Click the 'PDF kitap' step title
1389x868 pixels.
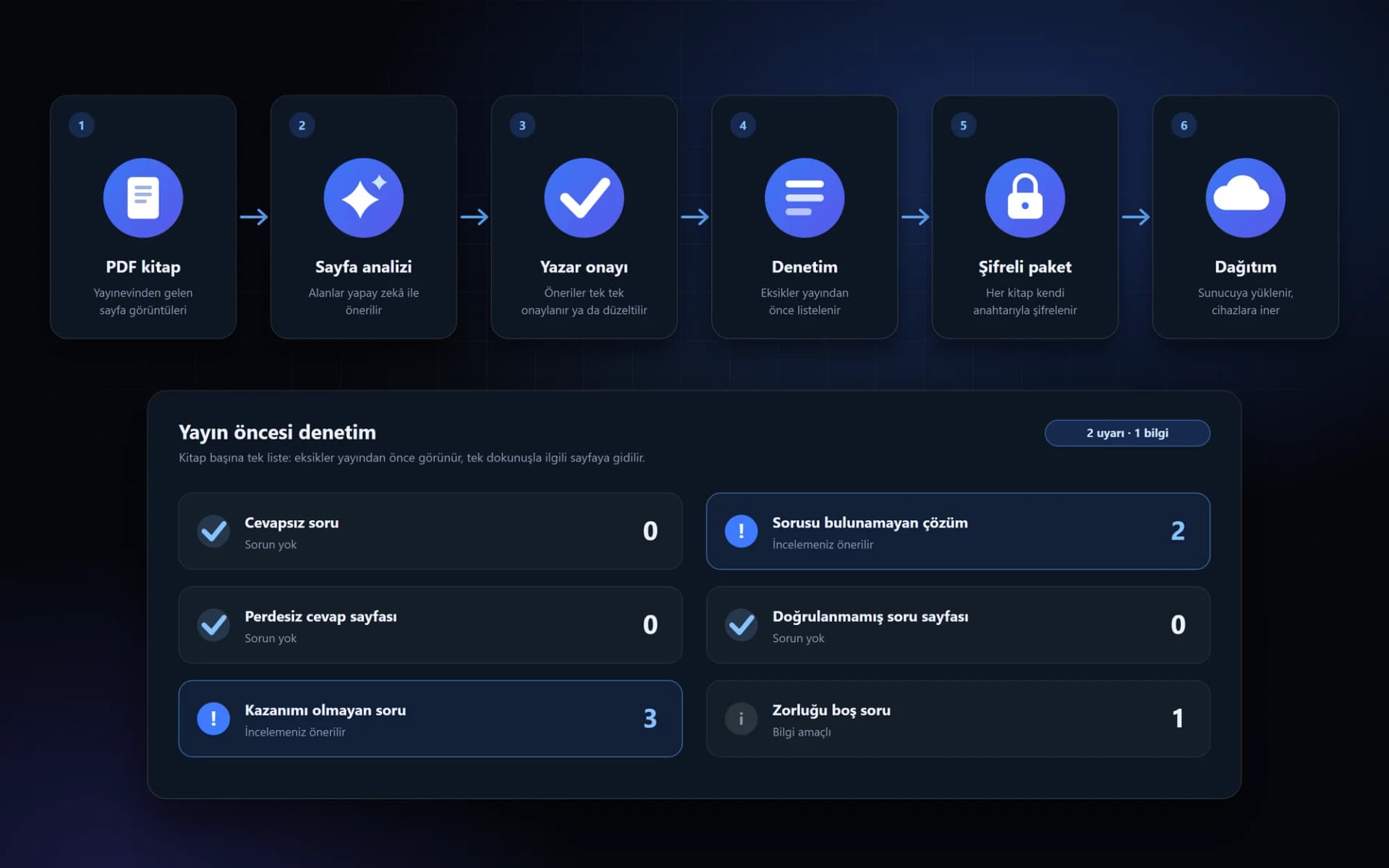click(143, 267)
